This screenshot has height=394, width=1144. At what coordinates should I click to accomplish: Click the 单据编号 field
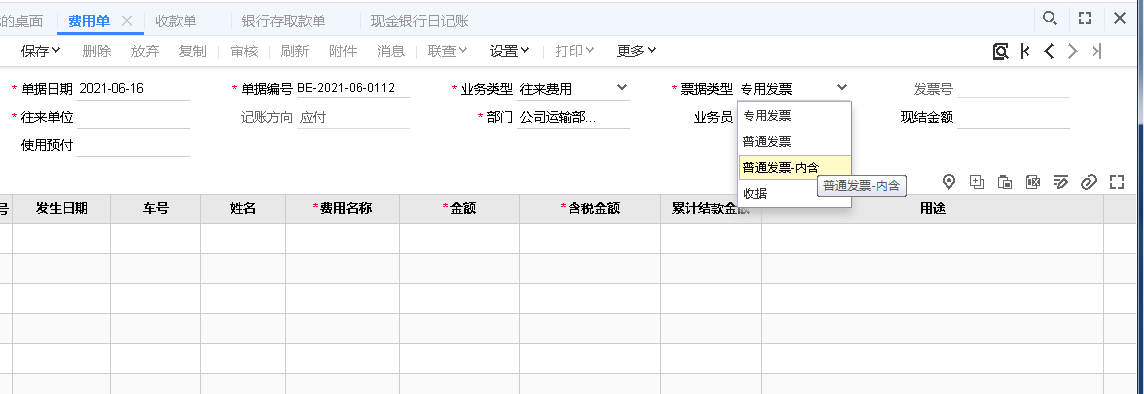coord(353,89)
